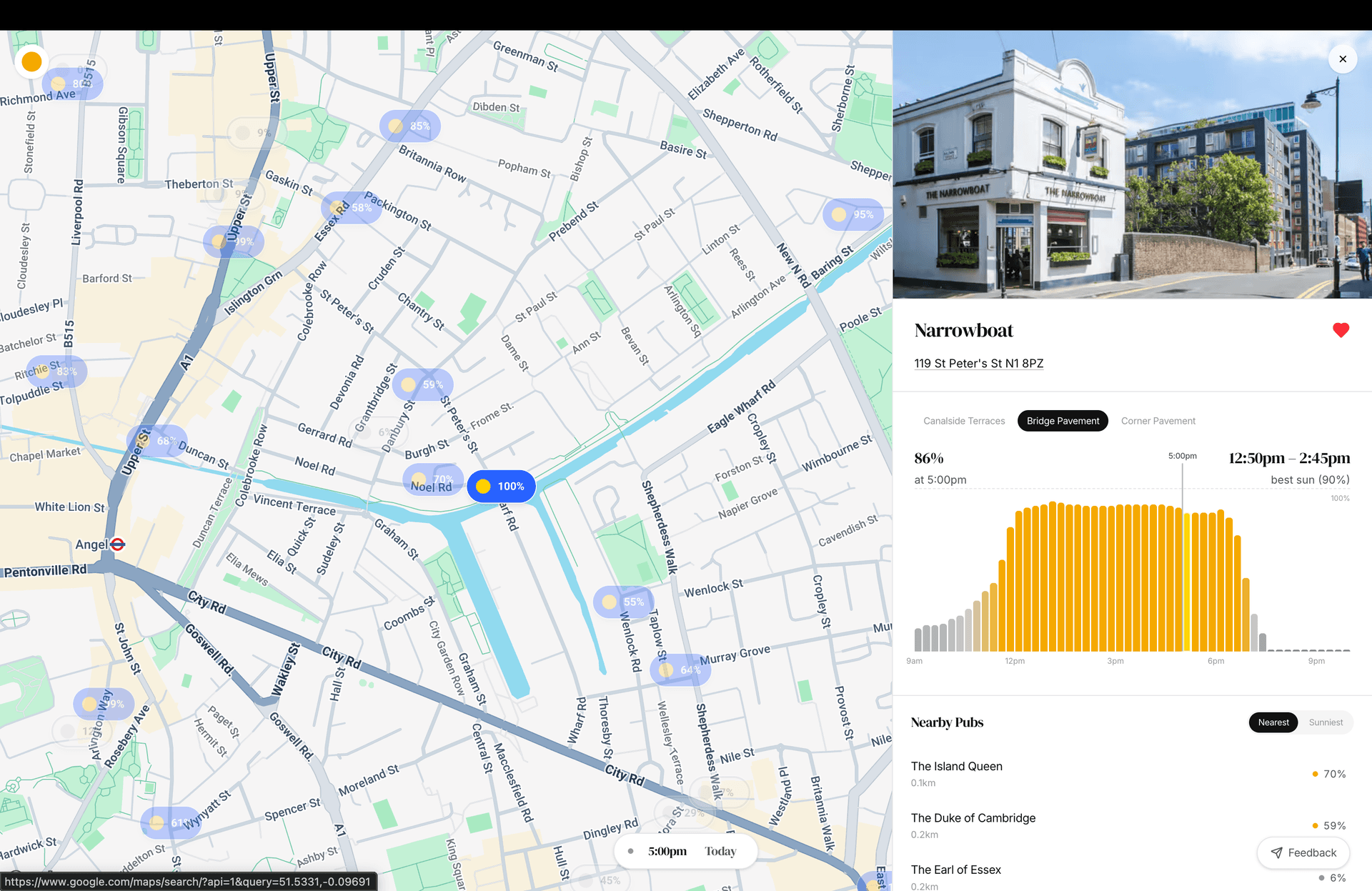Click the Feedback button
The width and height of the screenshot is (1372, 891).
pyautogui.click(x=1303, y=852)
